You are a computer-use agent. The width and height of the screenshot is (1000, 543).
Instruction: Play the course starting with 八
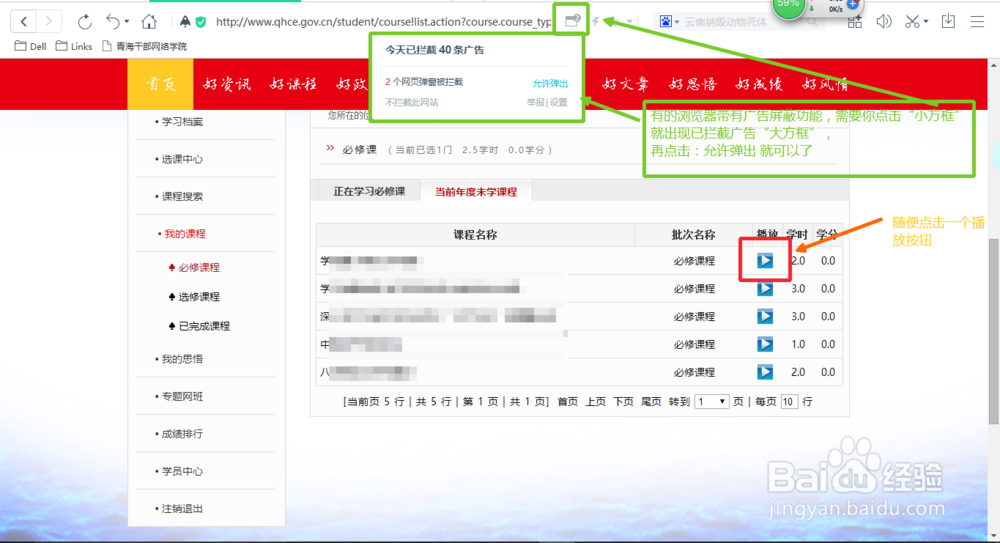click(765, 372)
